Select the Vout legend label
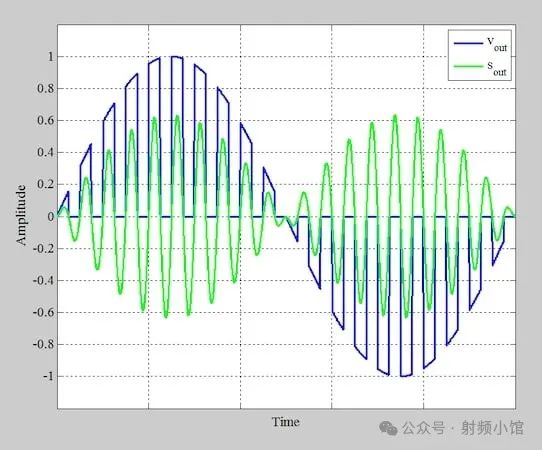 point(497,45)
